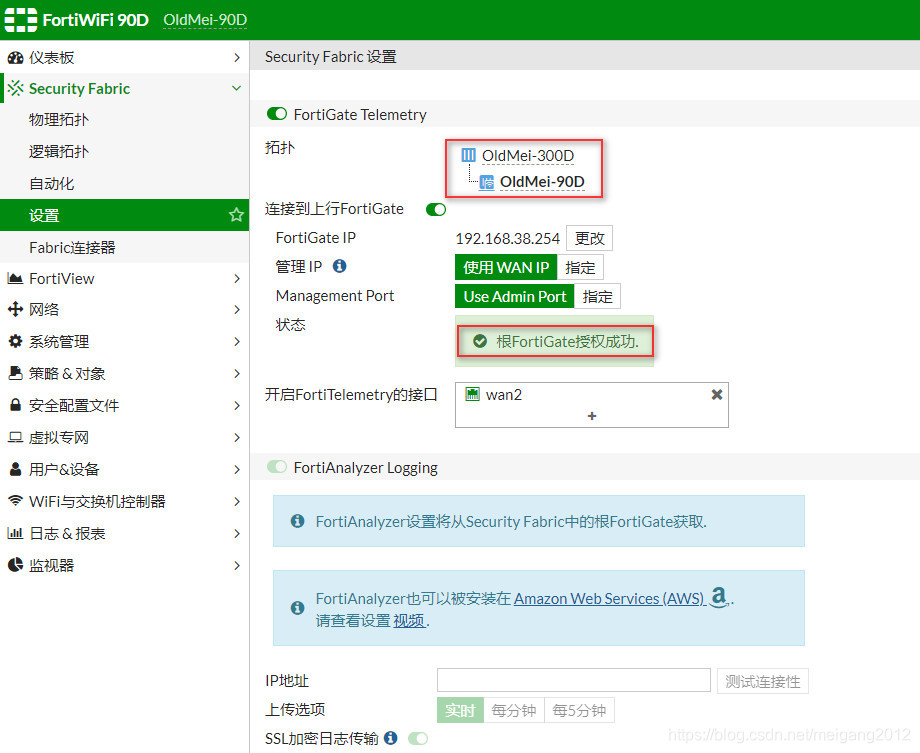The image size is (920, 753).
Task: Toggle SSL加密日志传输 switch
Action: coord(418,738)
